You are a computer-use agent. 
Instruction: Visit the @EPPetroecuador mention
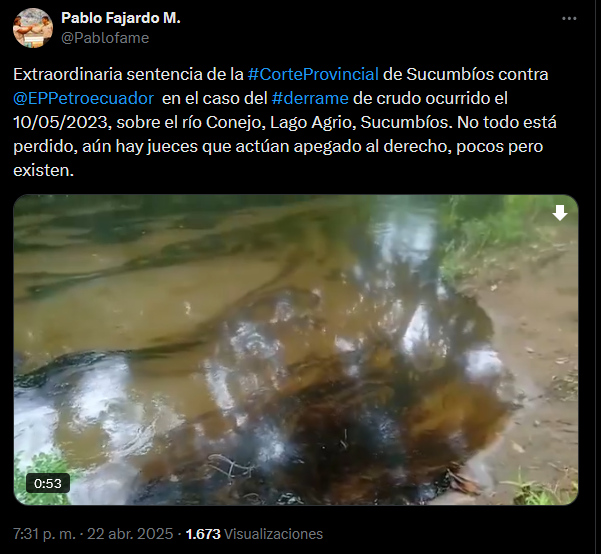pos(83,99)
